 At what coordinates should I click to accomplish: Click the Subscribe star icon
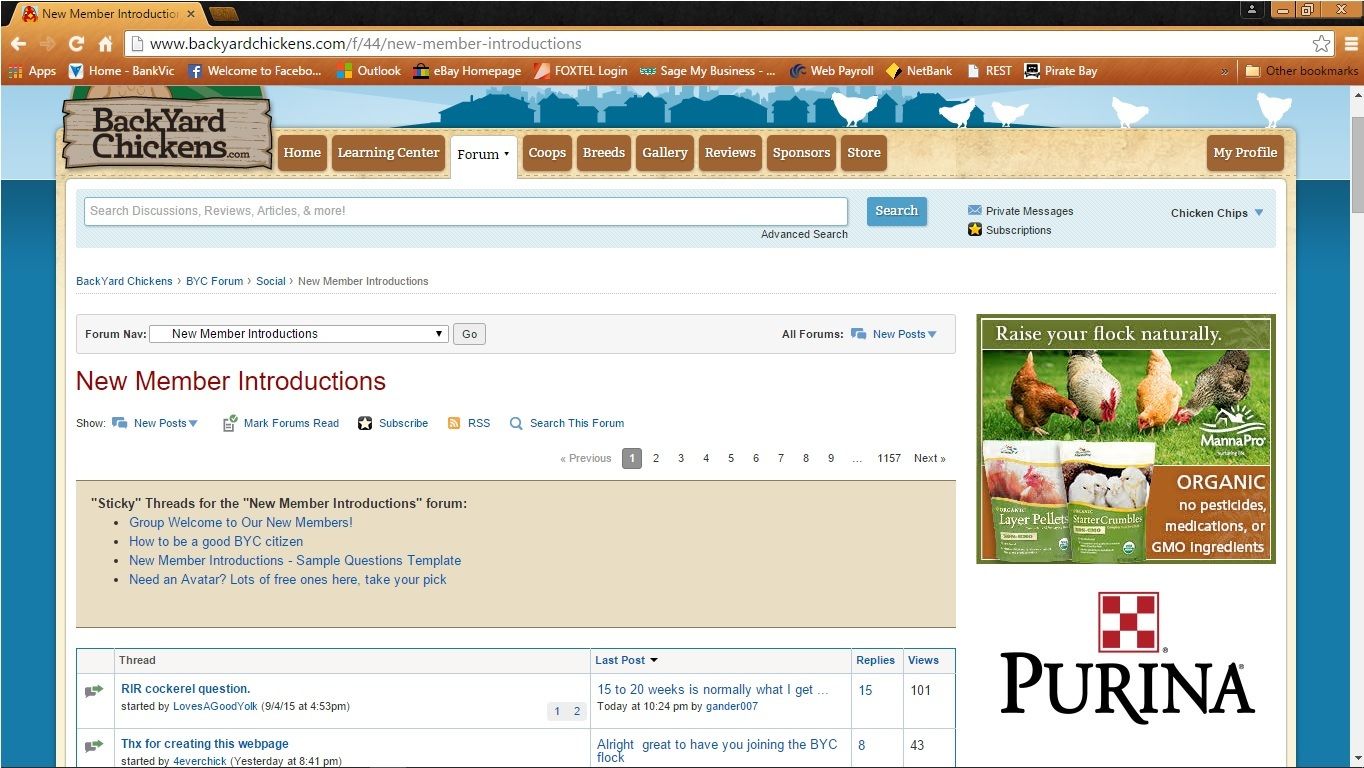(365, 423)
